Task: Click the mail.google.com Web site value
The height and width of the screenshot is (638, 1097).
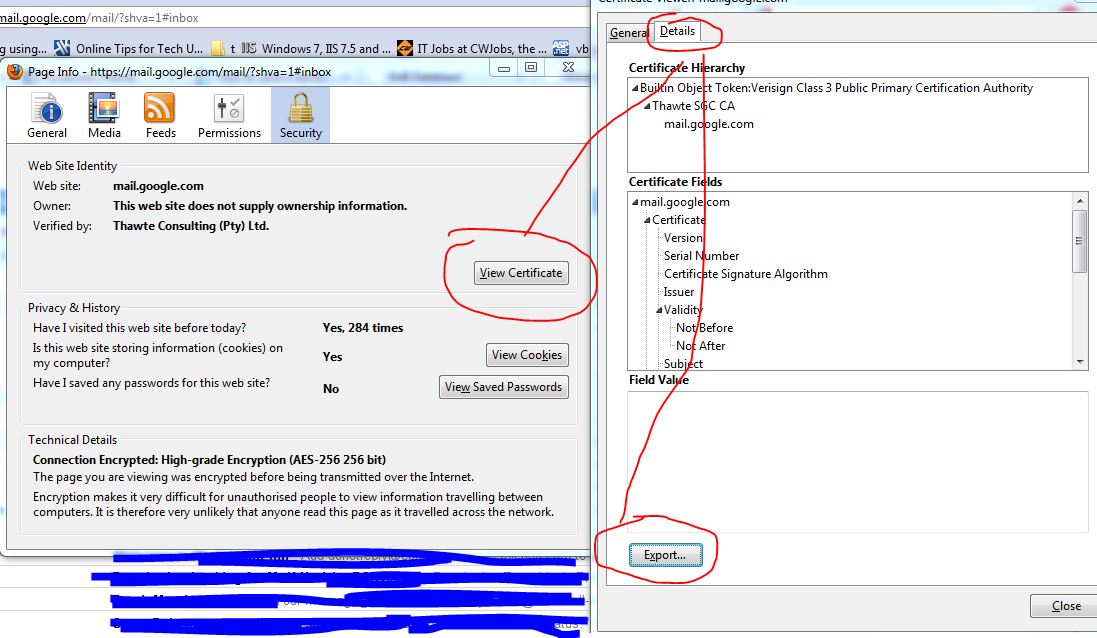Action: 158,186
